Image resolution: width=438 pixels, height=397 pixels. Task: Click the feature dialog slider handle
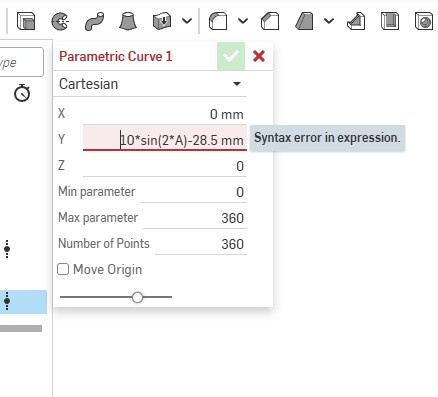coord(137,297)
